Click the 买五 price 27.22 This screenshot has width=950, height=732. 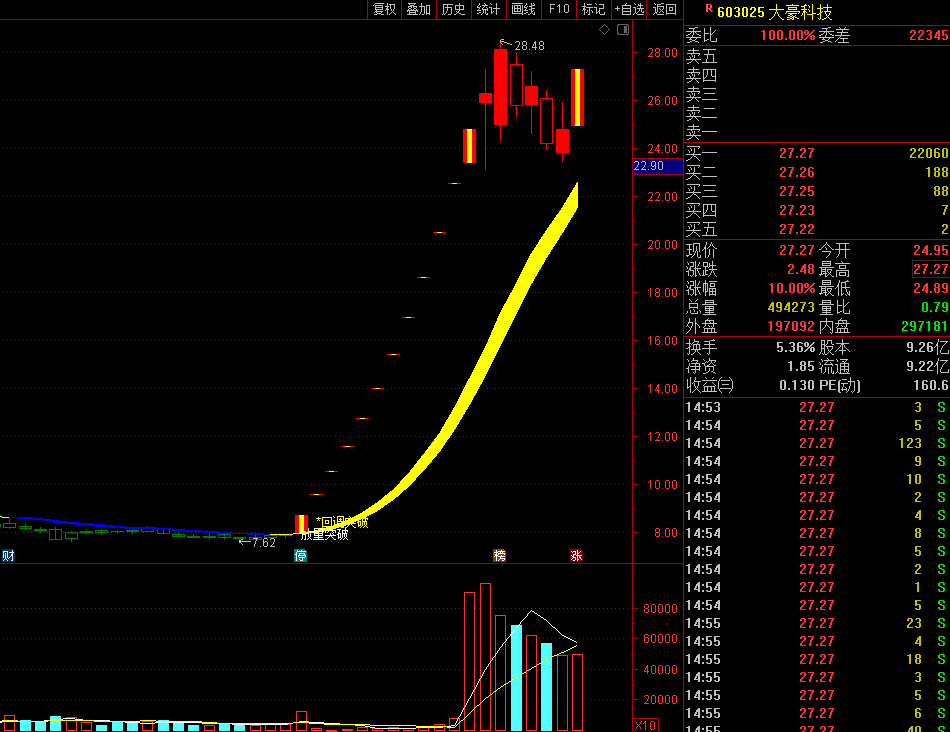(797, 229)
